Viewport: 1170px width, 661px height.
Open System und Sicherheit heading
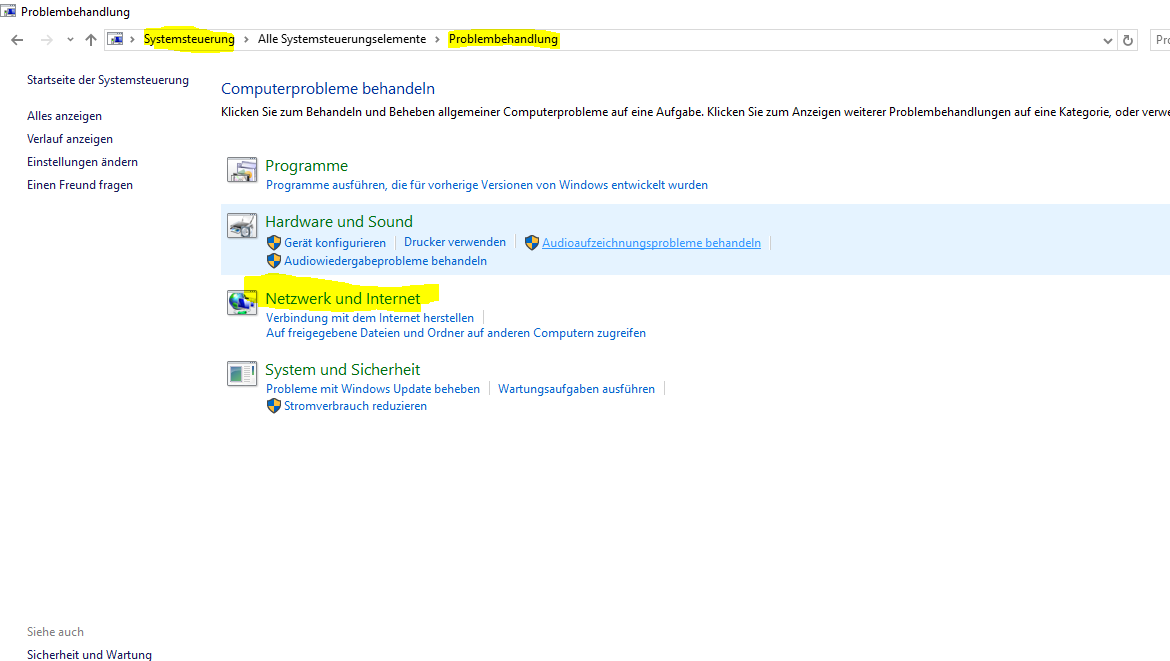point(342,369)
